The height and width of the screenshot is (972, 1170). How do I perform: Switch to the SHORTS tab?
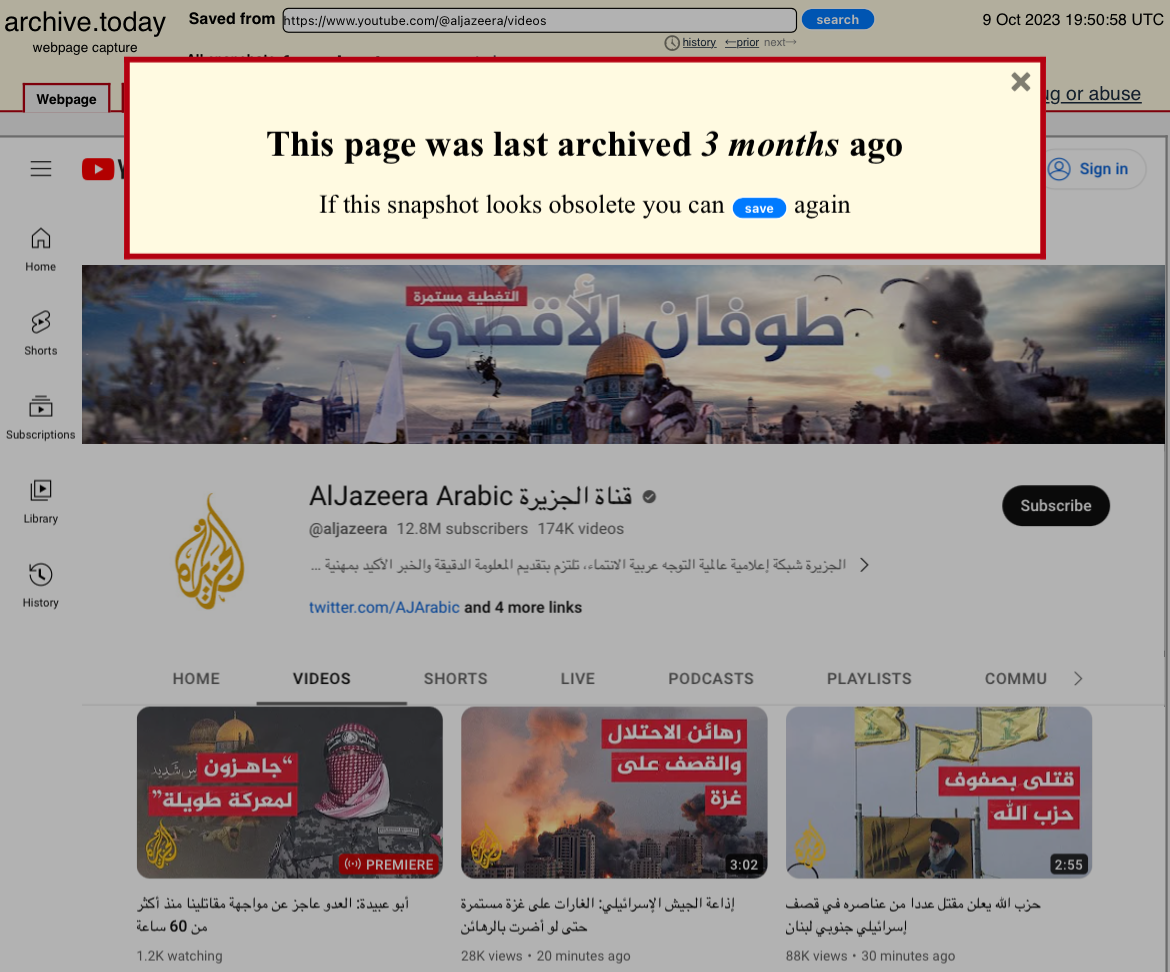pyautogui.click(x=455, y=678)
